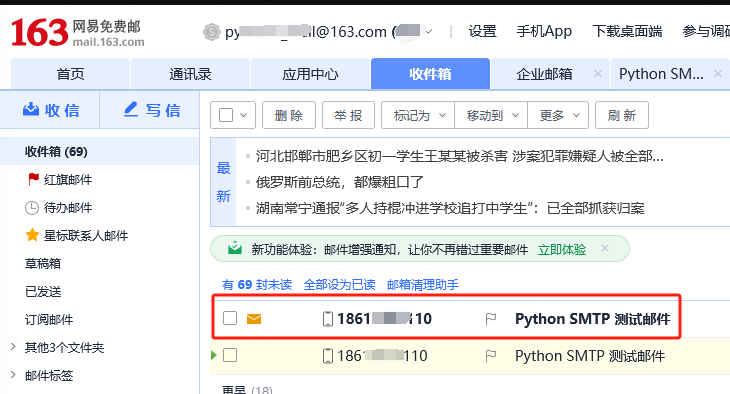Switch to 应用中心 tab
This screenshot has height=394, width=730.
tap(310, 74)
